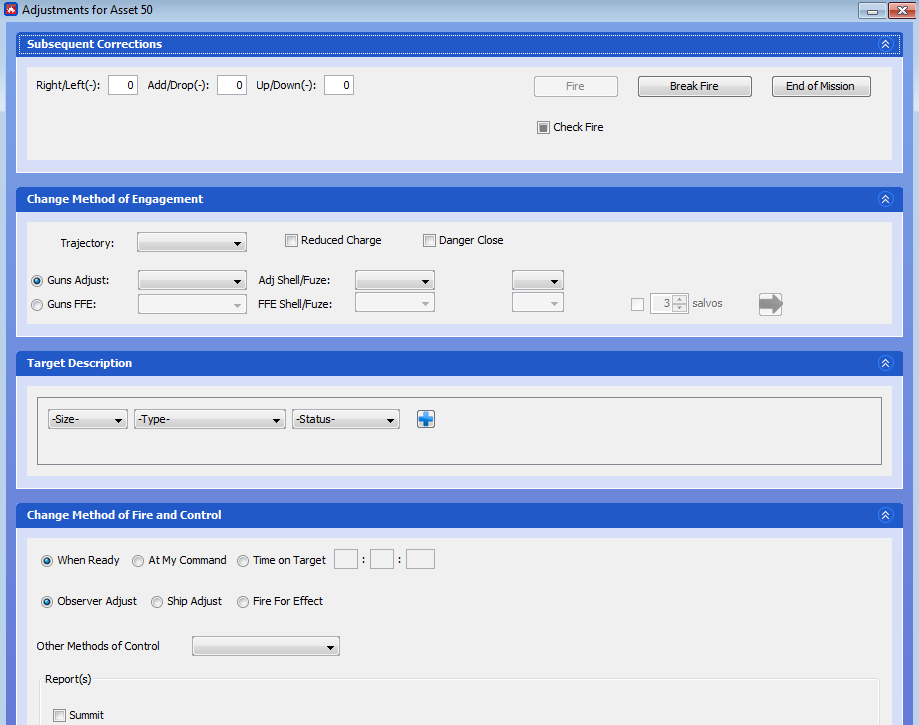Image resolution: width=919 pixels, height=725 pixels.
Task: Click the gray arrow icon beside salvos
Action: pos(770,304)
